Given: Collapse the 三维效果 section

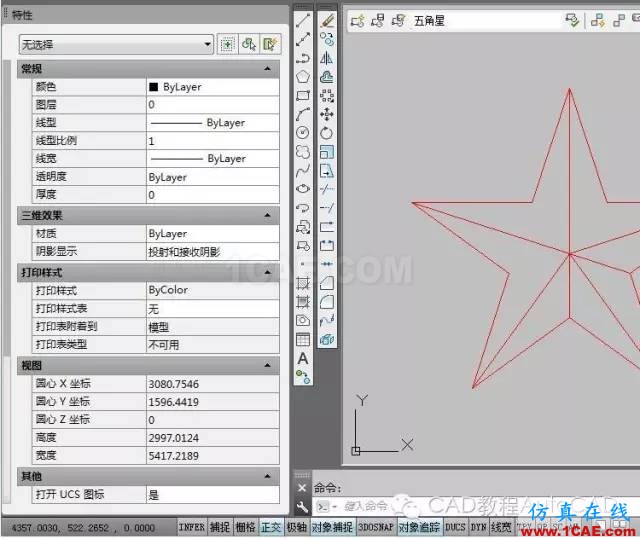Looking at the screenshot, I should [x=267, y=215].
